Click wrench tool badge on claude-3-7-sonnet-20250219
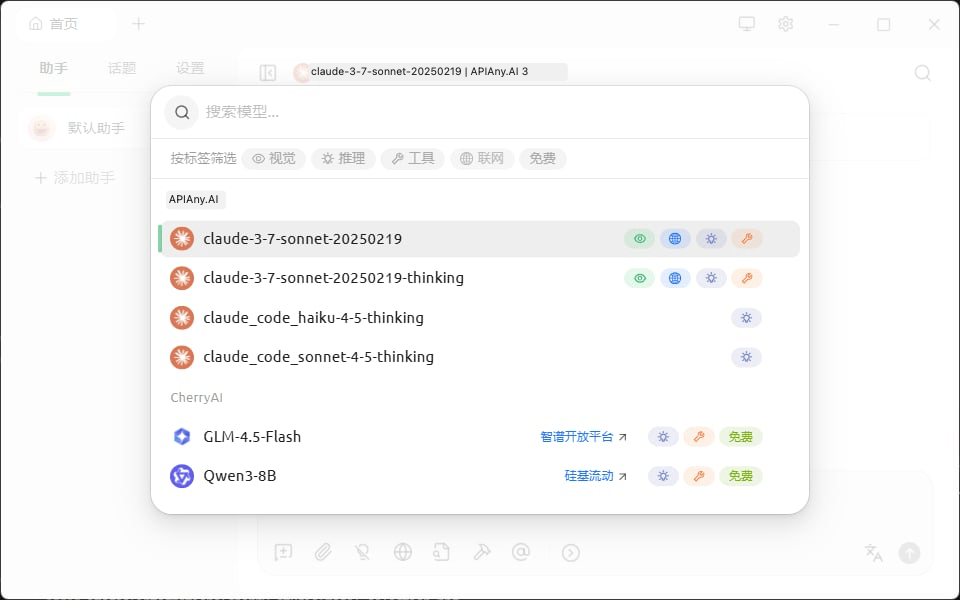The height and width of the screenshot is (600, 960). [746, 239]
